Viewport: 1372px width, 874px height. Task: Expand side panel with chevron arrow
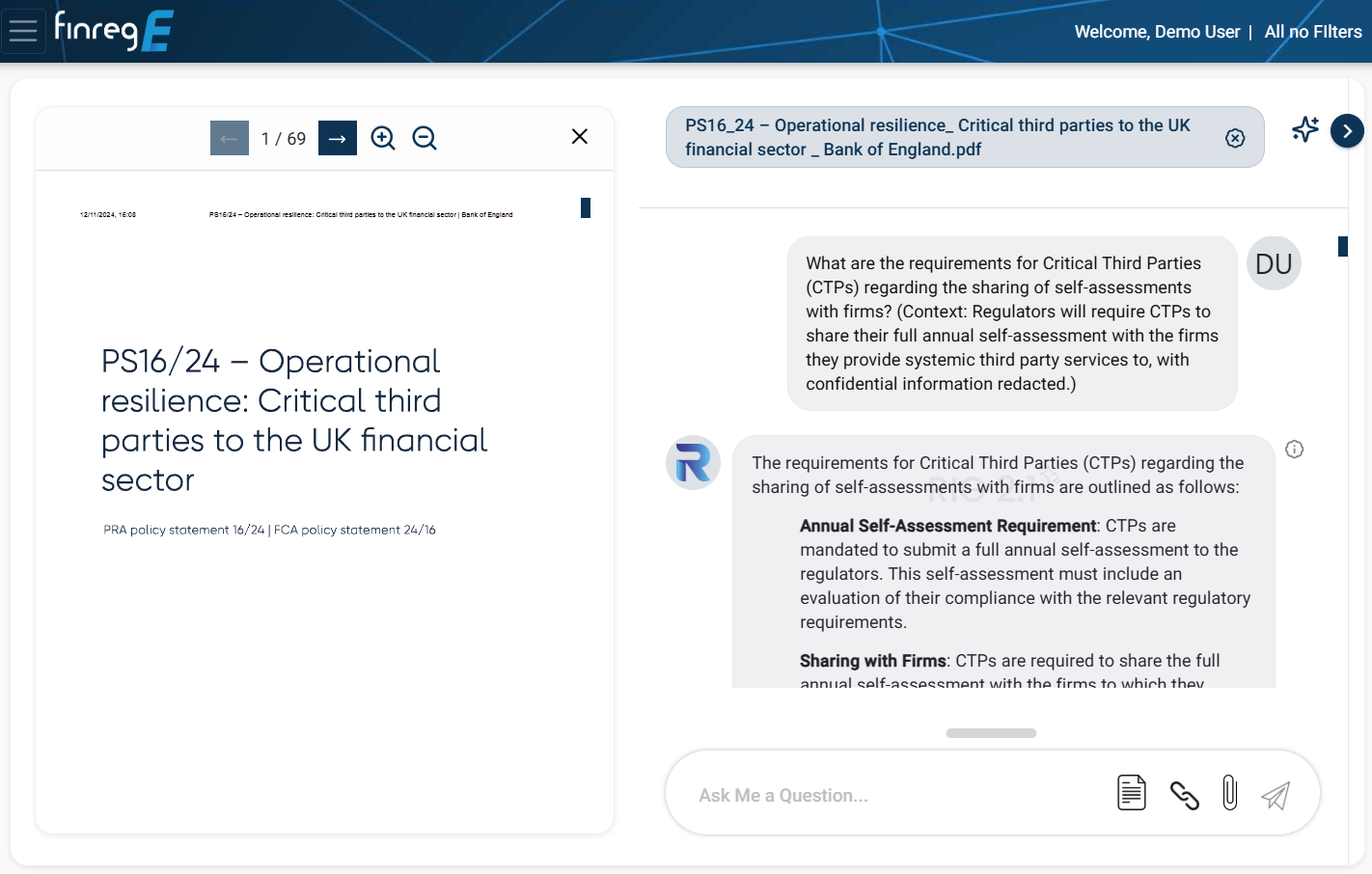[1347, 131]
